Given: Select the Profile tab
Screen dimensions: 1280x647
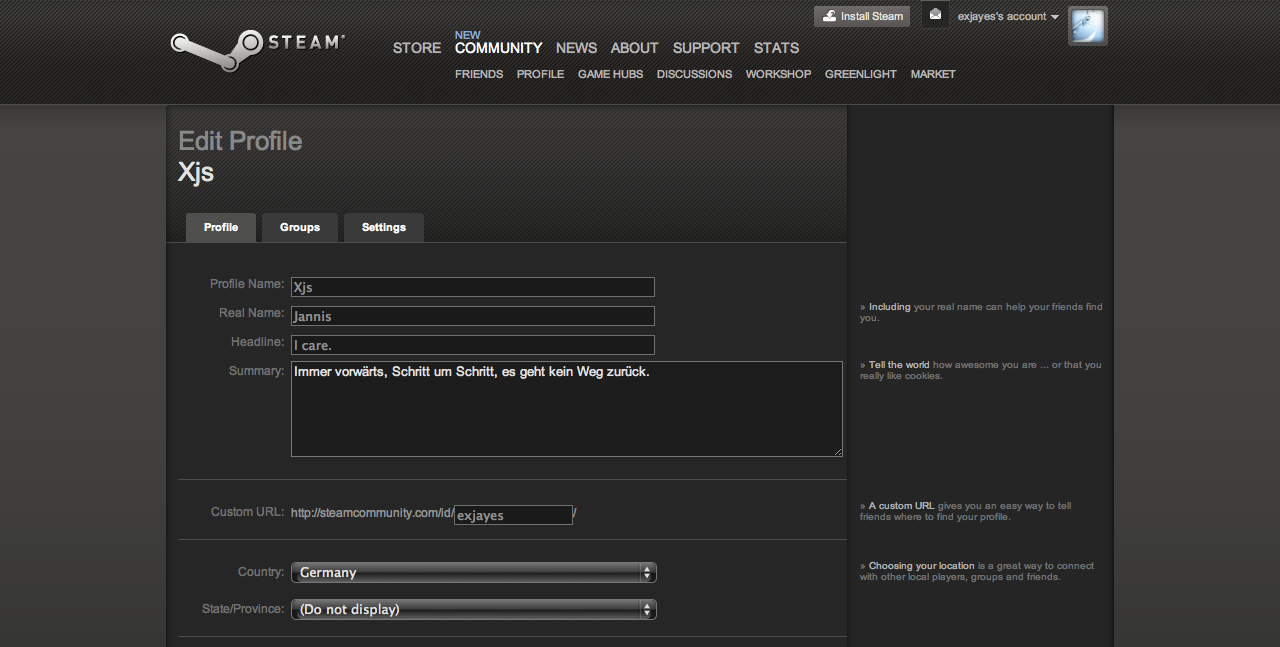Looking at the screenshot, I should [221, 227].
